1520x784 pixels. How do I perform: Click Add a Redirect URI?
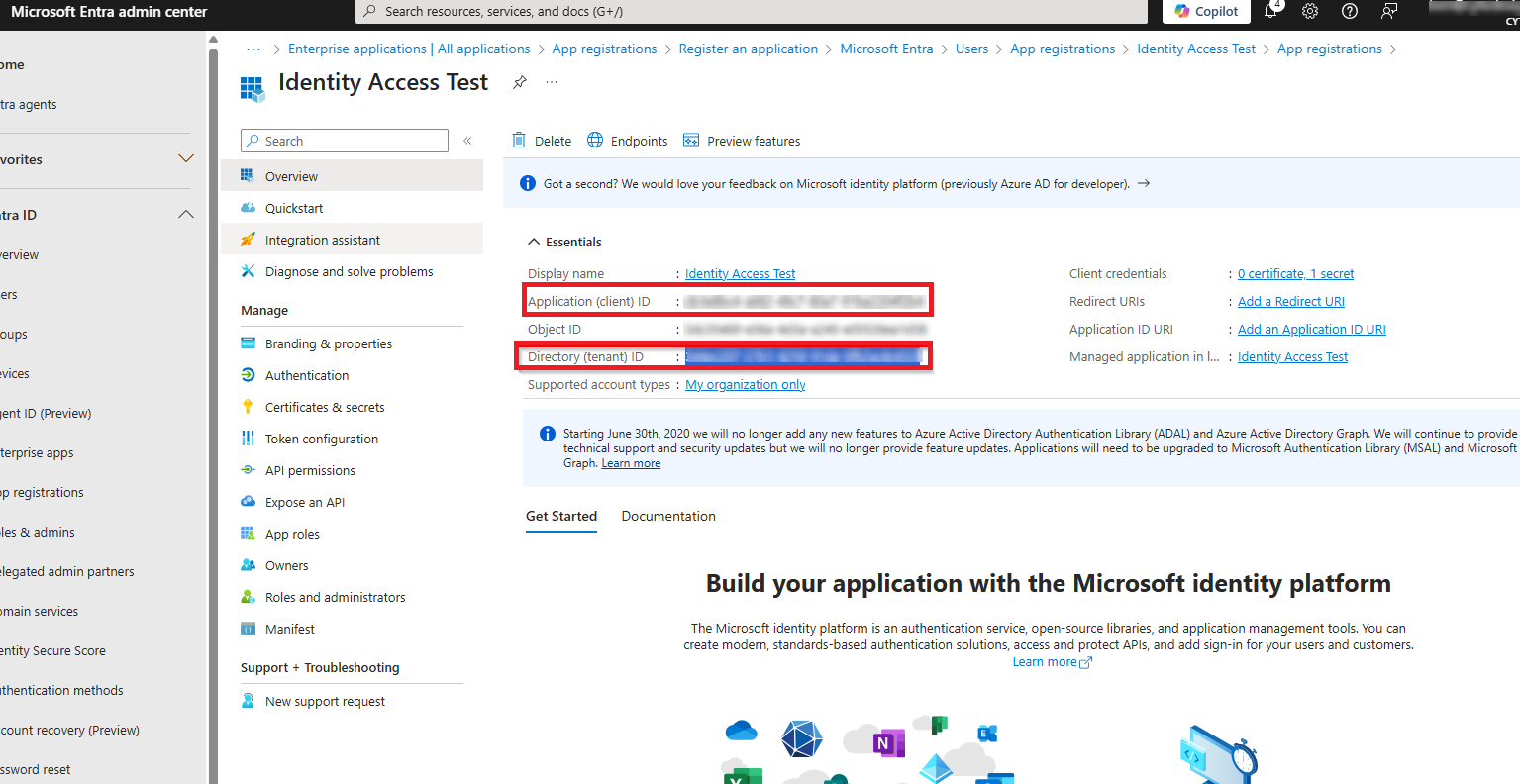pos(1291,301)
